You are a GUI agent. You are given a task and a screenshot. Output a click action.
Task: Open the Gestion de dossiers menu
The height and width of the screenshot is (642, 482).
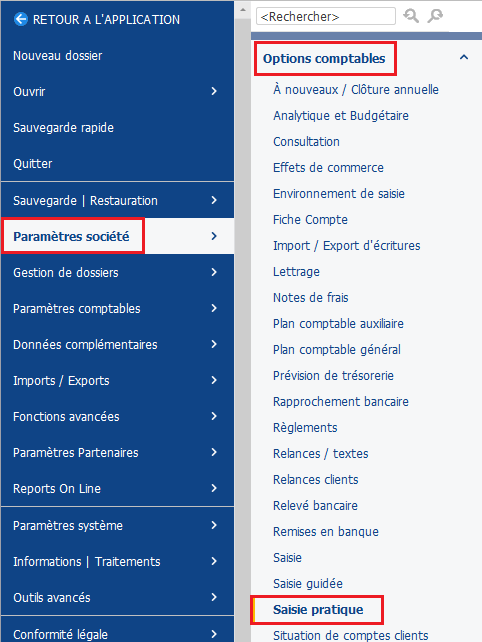tap(118, 272)
